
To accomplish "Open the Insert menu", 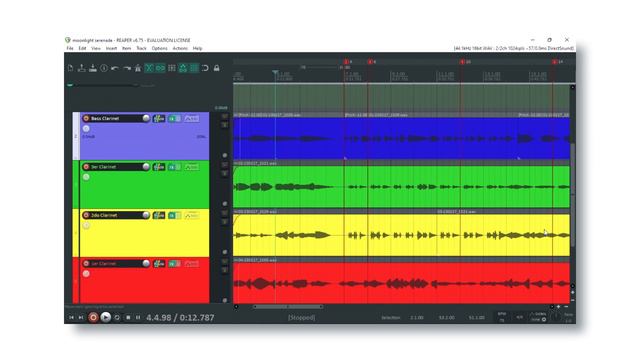I will (x=111, y=48).
